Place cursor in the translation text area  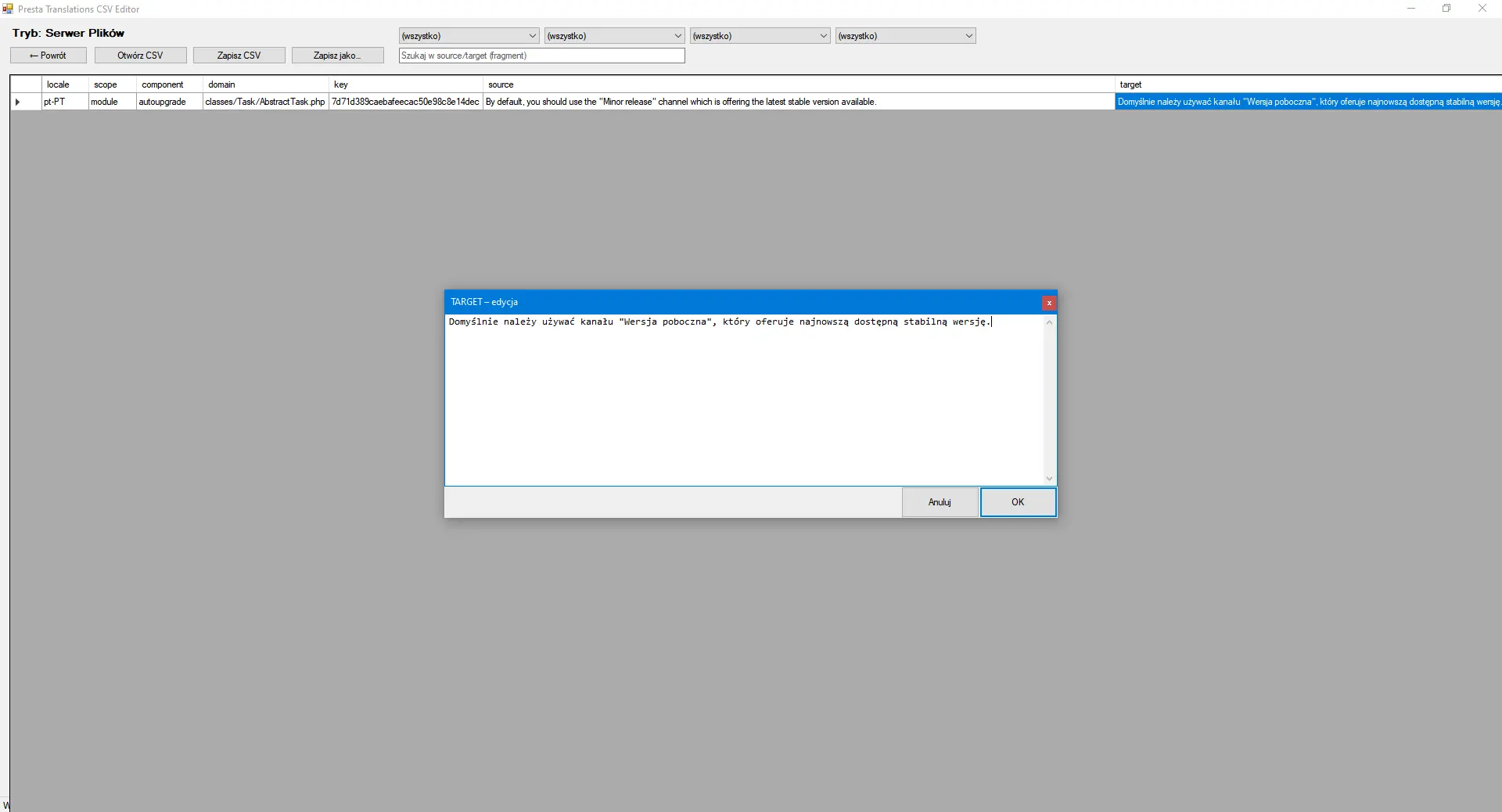click(x=743, y=391)
